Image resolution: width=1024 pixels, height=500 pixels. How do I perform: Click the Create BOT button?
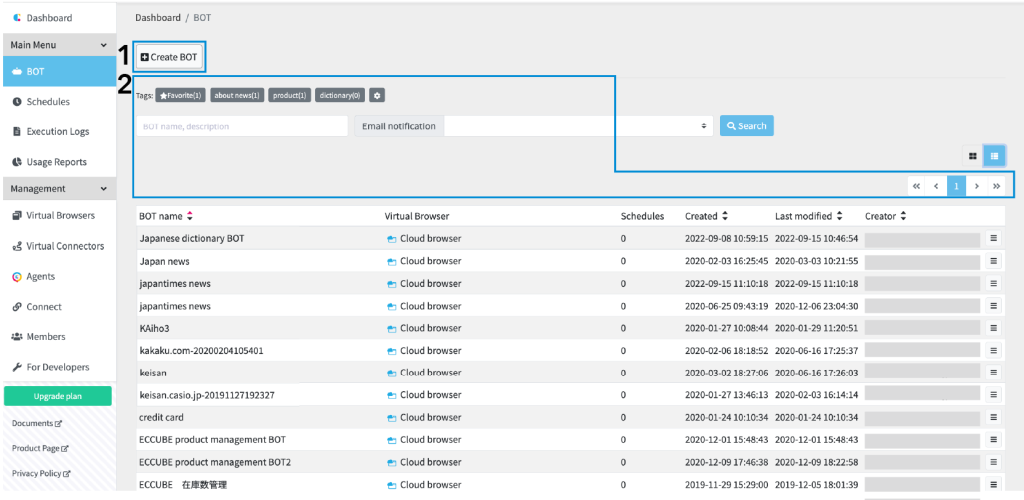tap(169, 57)
